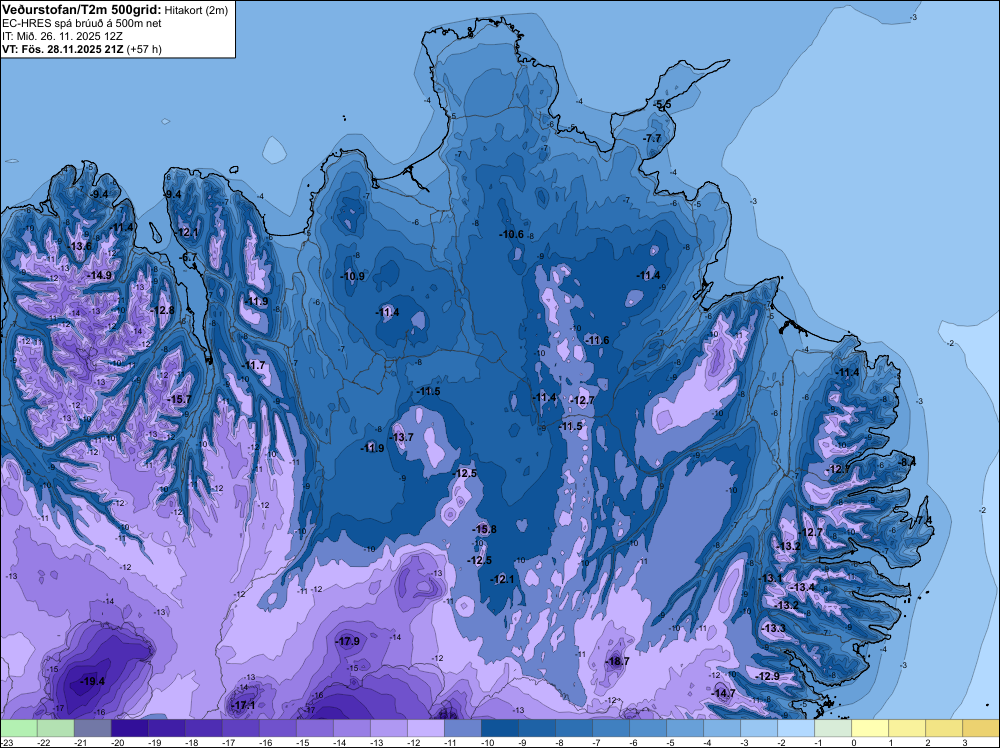Pick the -1 legend color swatch
This screenshot has height=748, width=1000.
coord(832,728)
